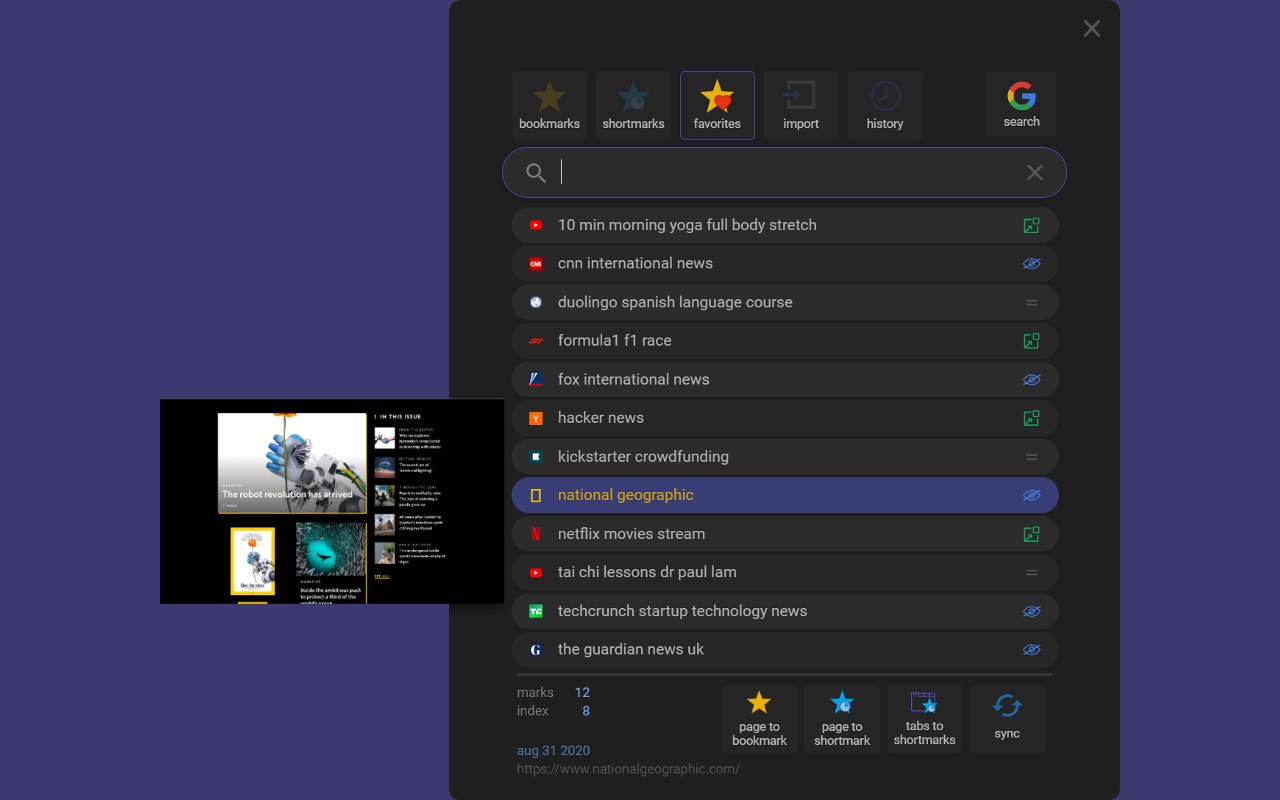Click the Netflix N favicon
1280x800 pixels.
pyautogui.click(x=536, y=534)
